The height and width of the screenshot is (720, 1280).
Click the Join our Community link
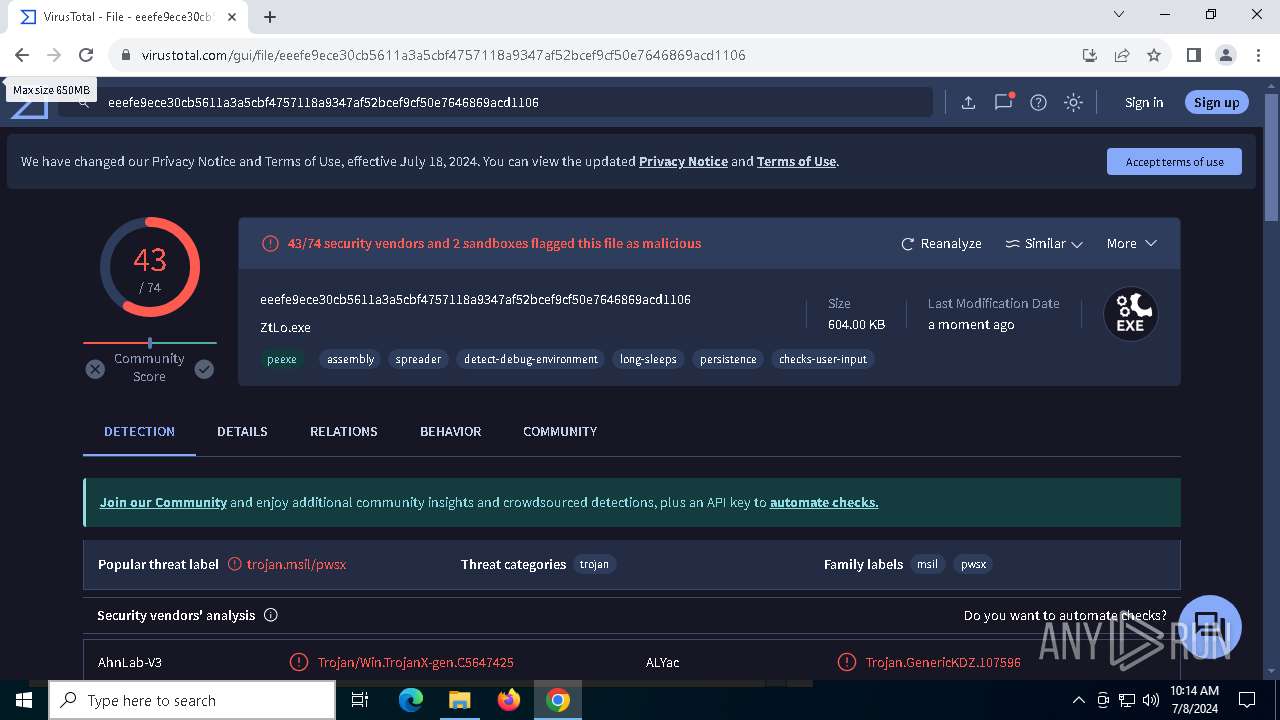pos(163,502)
